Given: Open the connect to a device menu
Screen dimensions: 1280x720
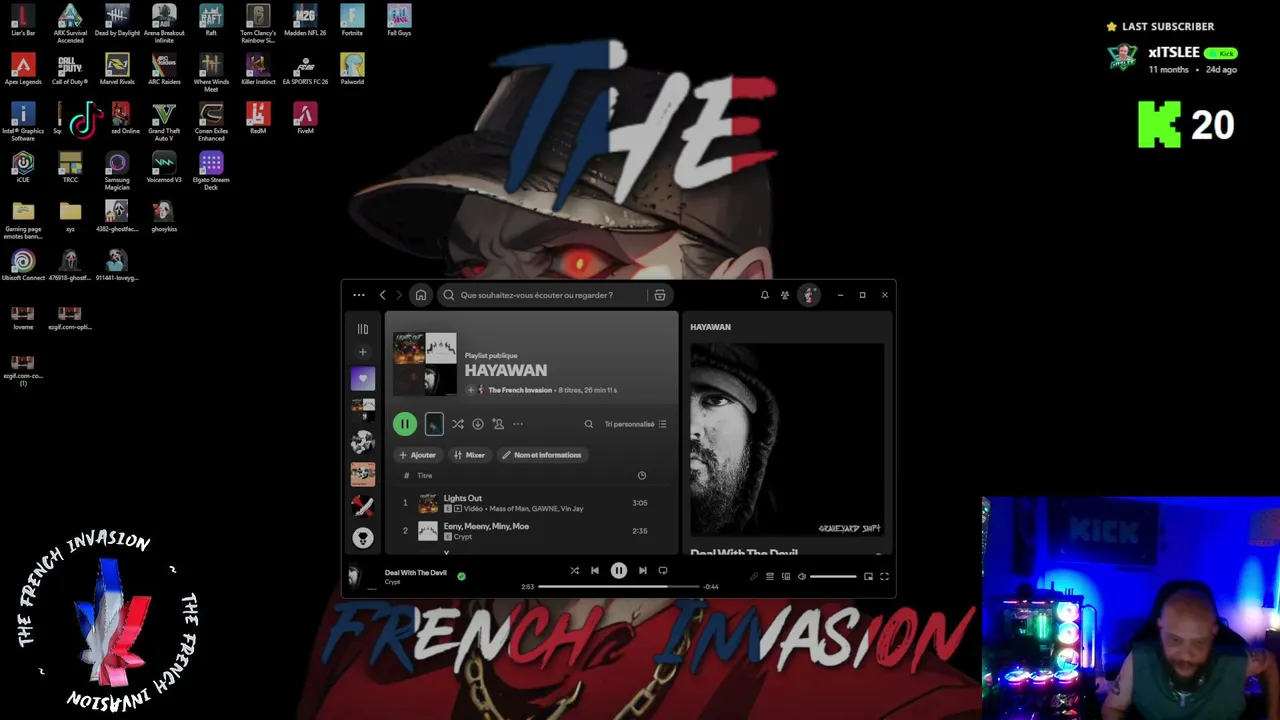Looking at the screenshot, I should 786,577.
